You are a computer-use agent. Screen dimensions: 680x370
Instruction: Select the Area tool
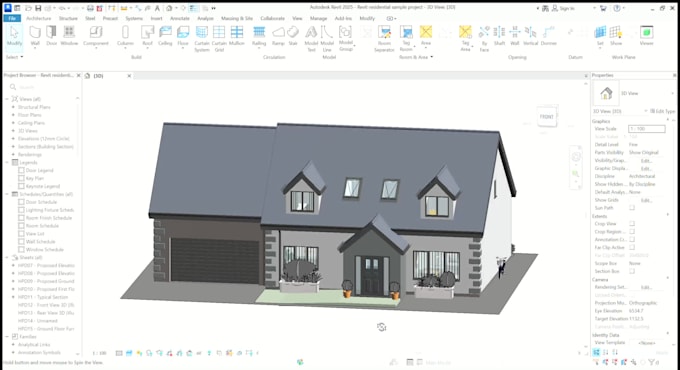click(x=426, y=36)
